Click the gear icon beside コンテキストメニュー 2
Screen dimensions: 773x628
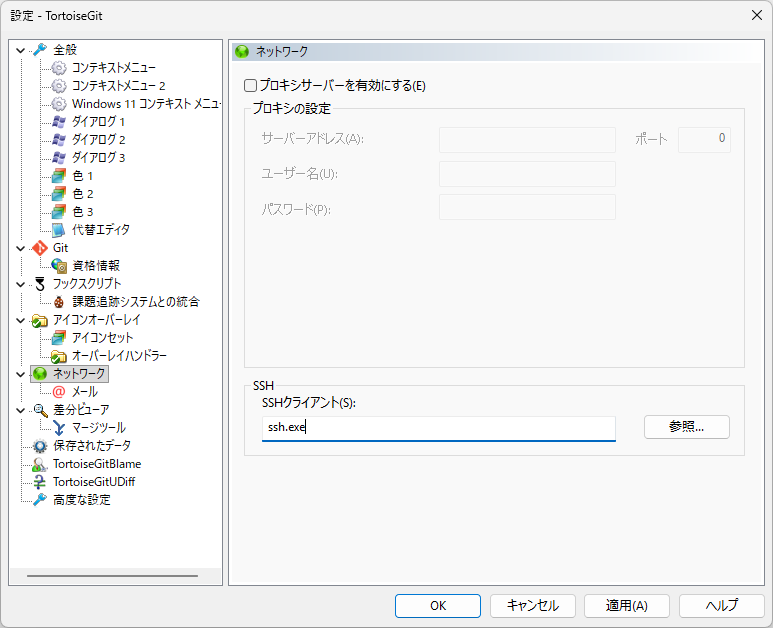click(59, 86)
